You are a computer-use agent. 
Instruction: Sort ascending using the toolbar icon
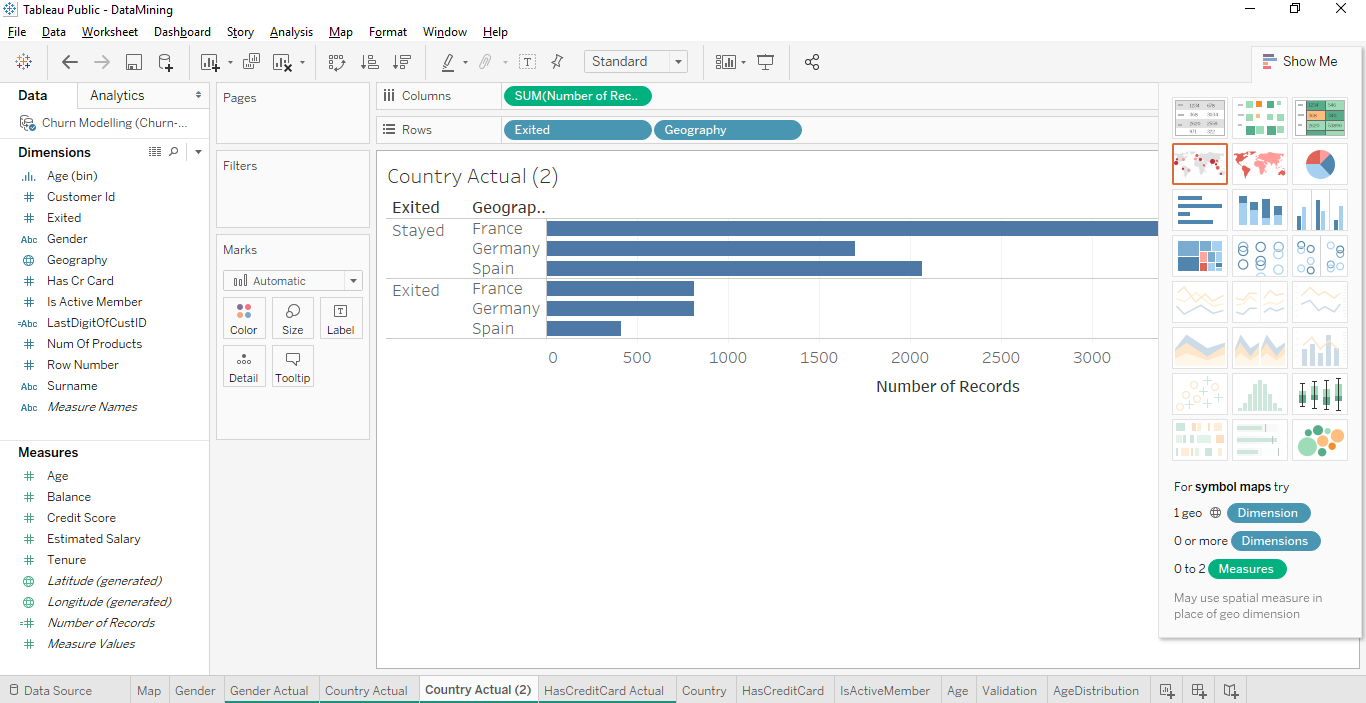[369, 62]
